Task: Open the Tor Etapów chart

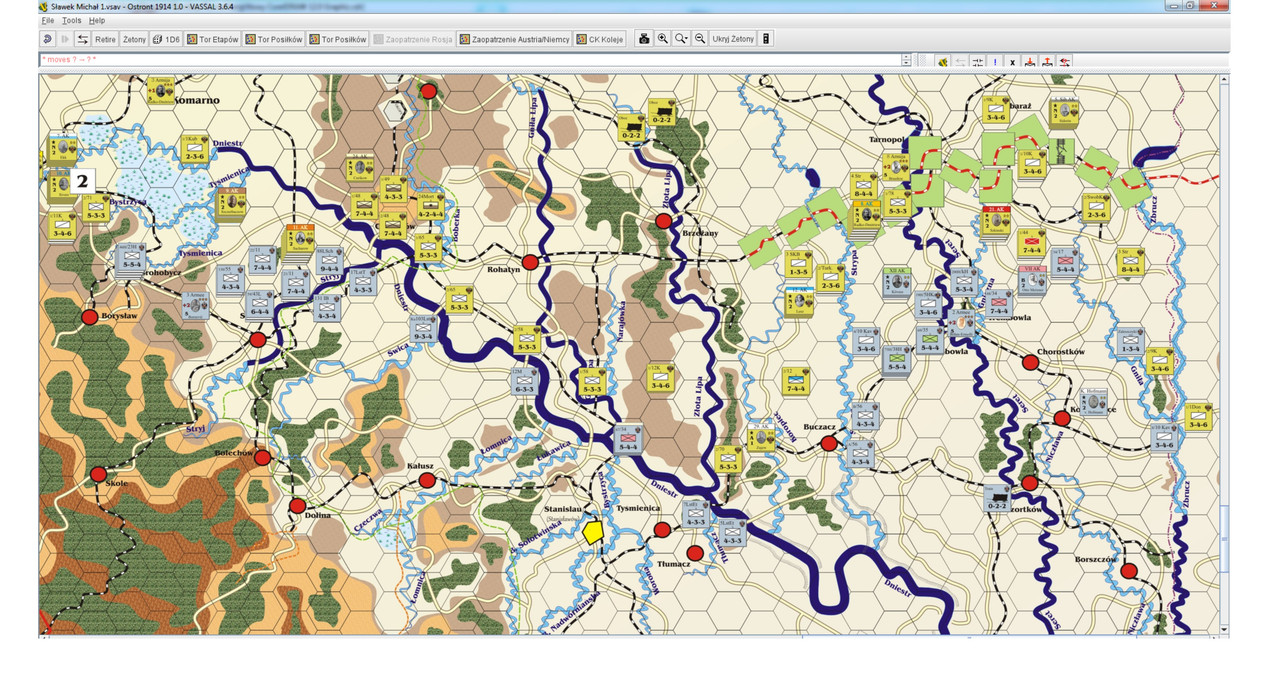Action: point(213,39)
